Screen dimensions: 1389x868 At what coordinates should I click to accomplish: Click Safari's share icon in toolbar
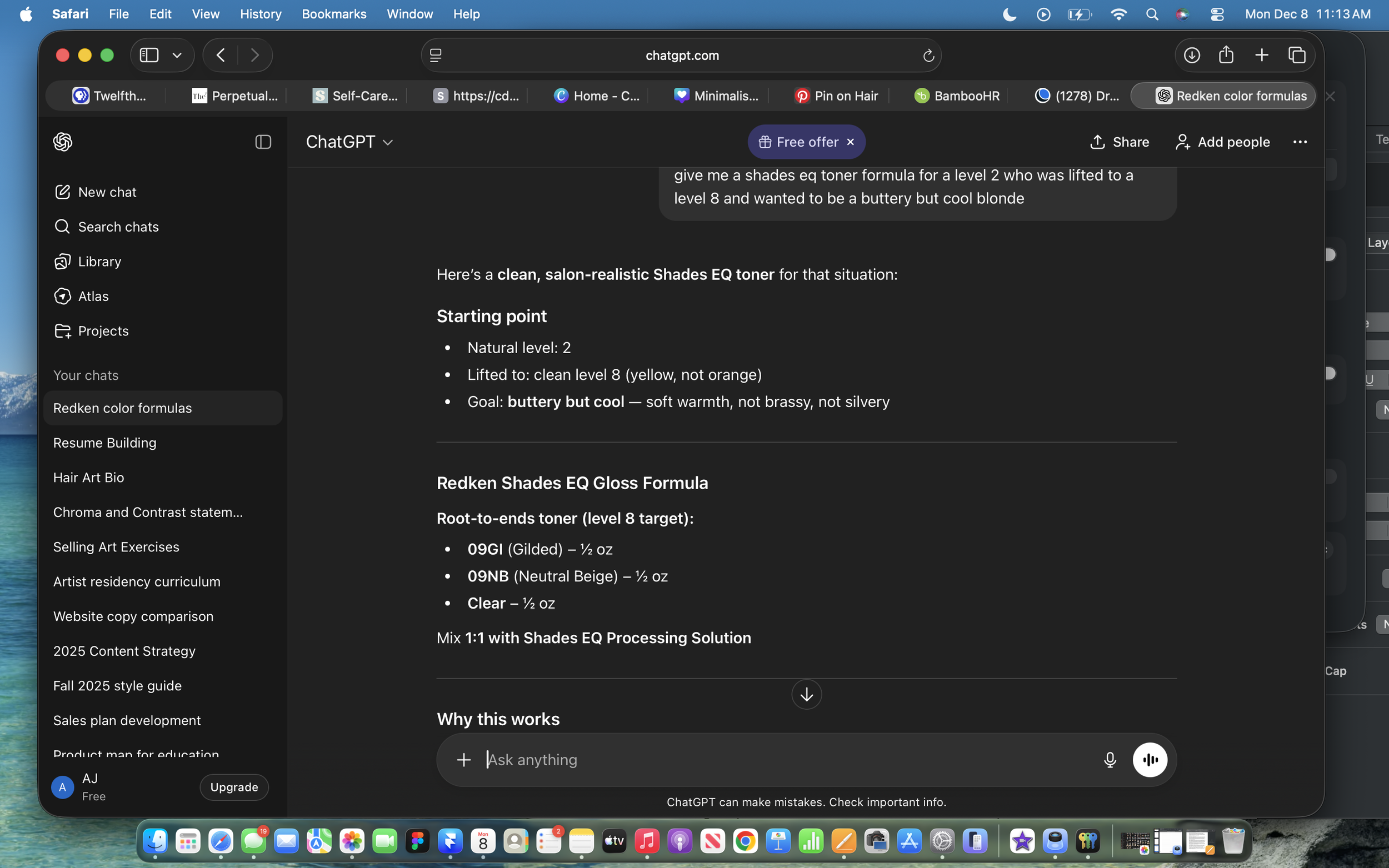tap(1226, 55)
